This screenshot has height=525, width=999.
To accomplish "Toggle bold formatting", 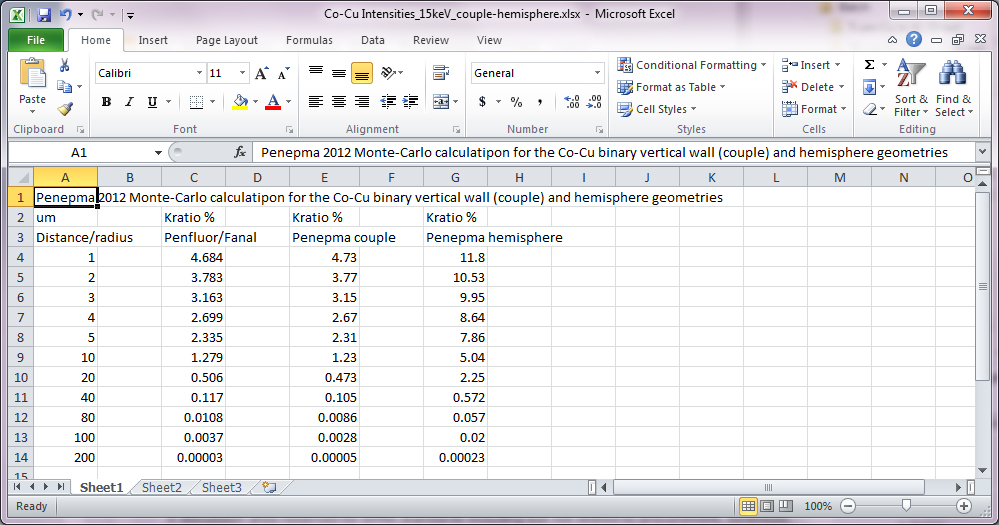I will click(x=105, y=102).
